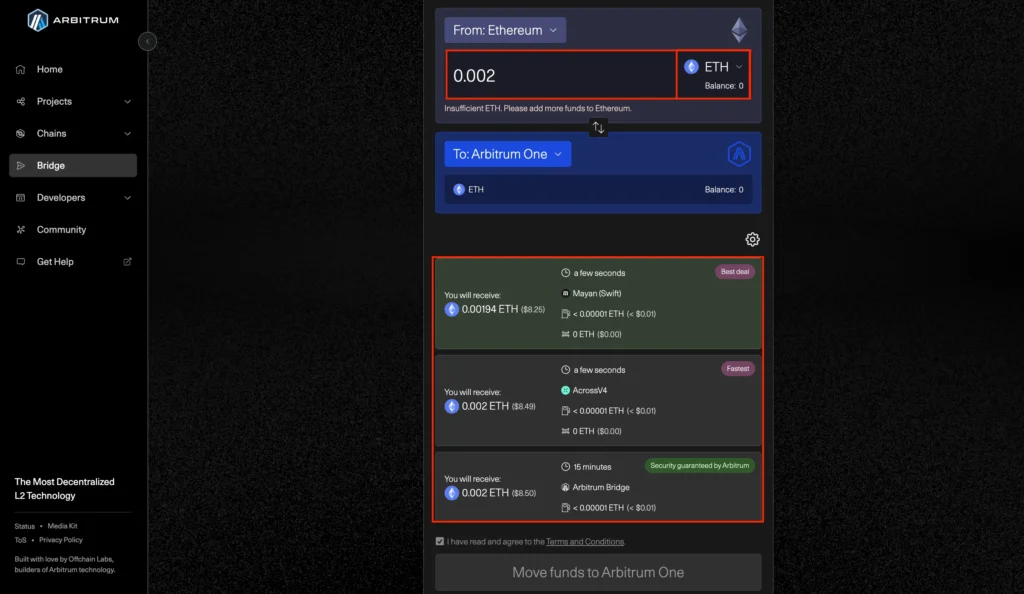The width and height of the screenshot is (1024, 594).
Task: Click the gas fee icon on the Mayan route
Action: click(x=566, y=314)
